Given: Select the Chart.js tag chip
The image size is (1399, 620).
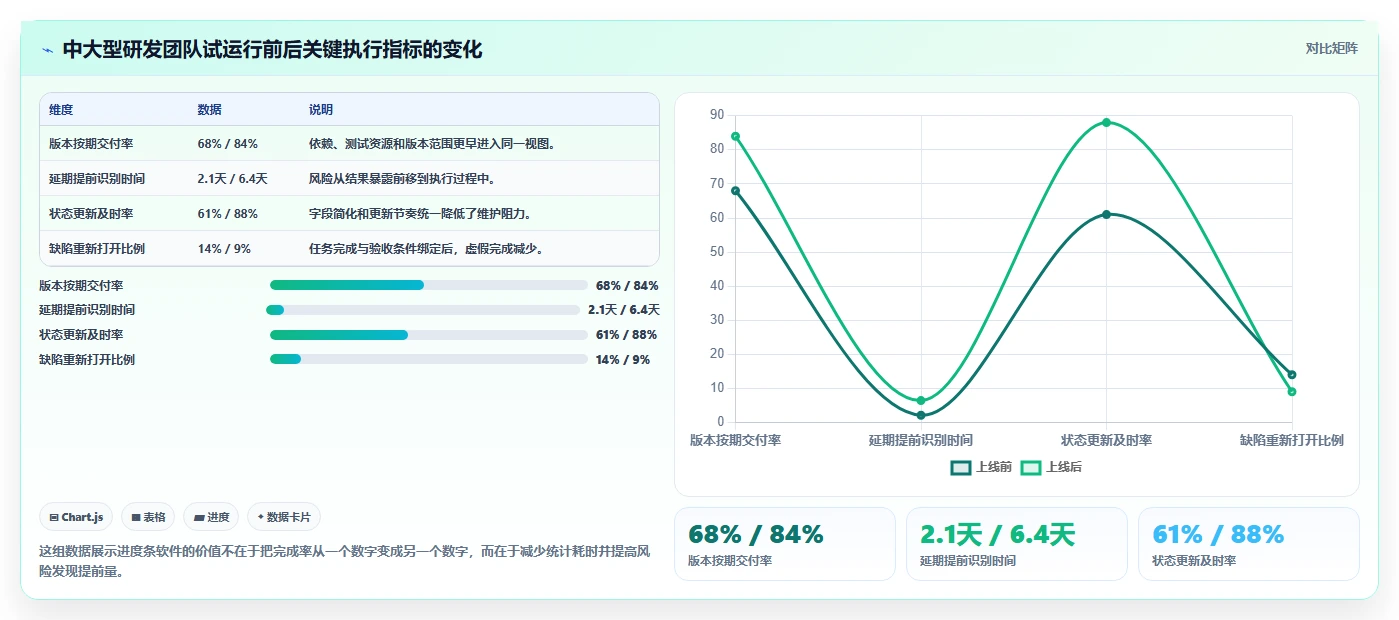Looking at the screenshot, I should coord(77,517).
